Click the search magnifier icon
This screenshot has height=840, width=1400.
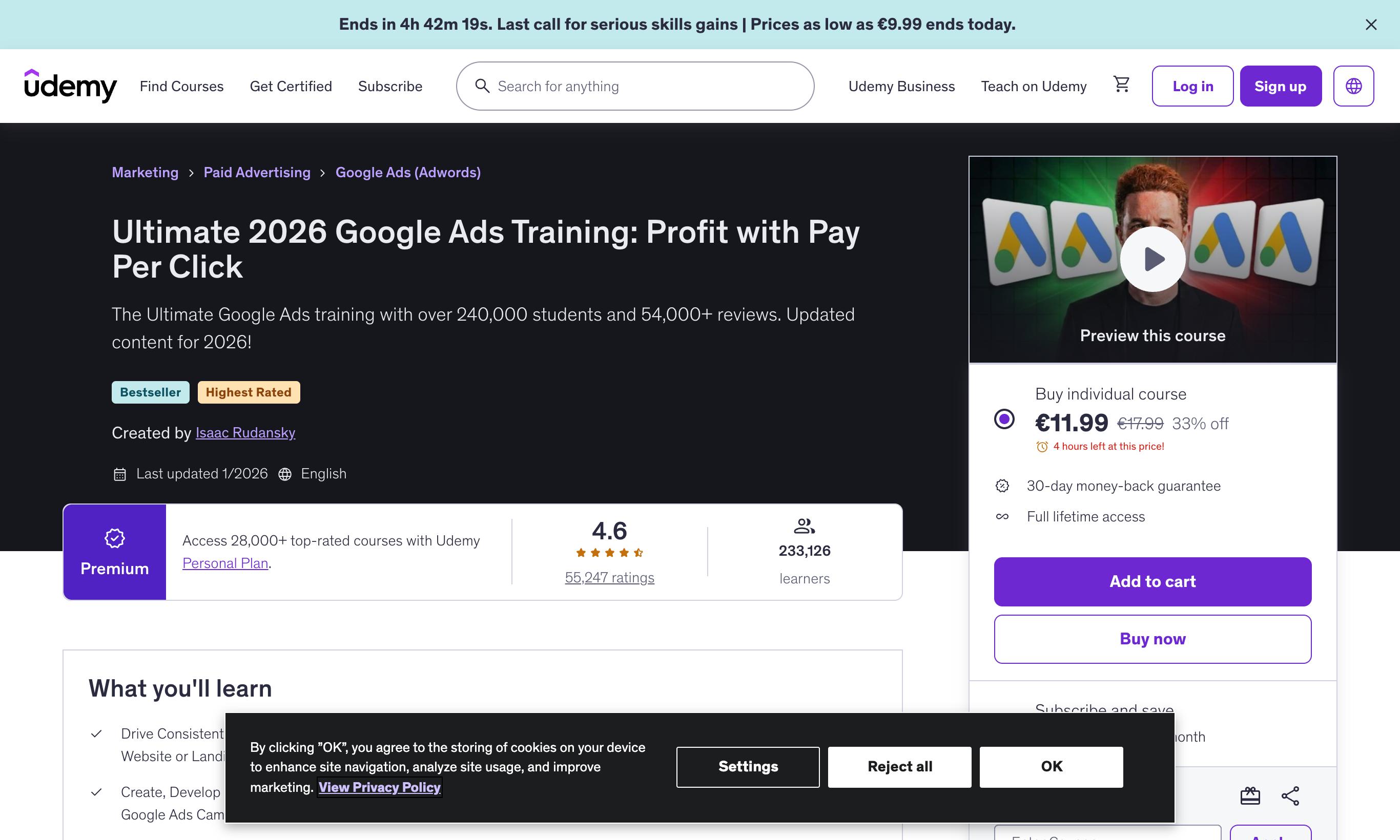coord(483,86)
